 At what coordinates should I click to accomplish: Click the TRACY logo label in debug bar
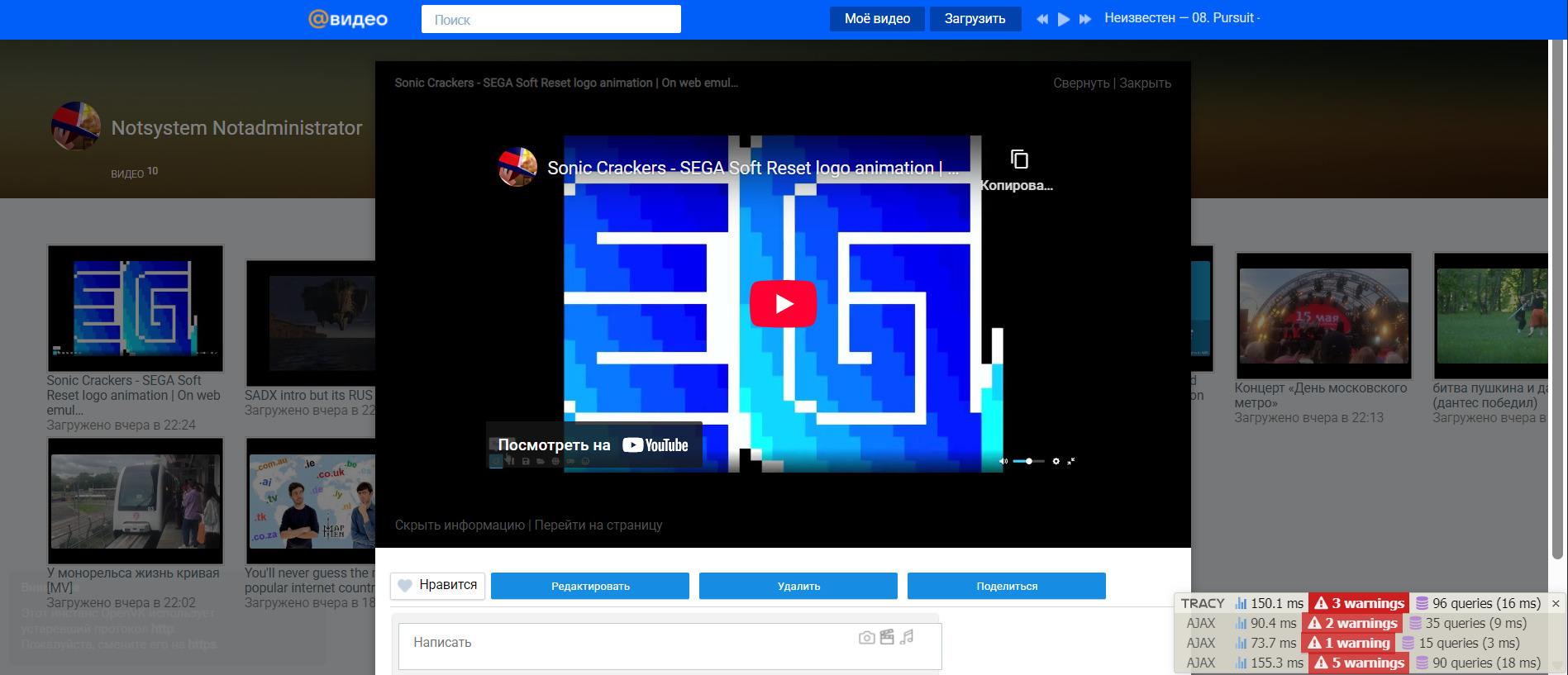click(1203, 603)
